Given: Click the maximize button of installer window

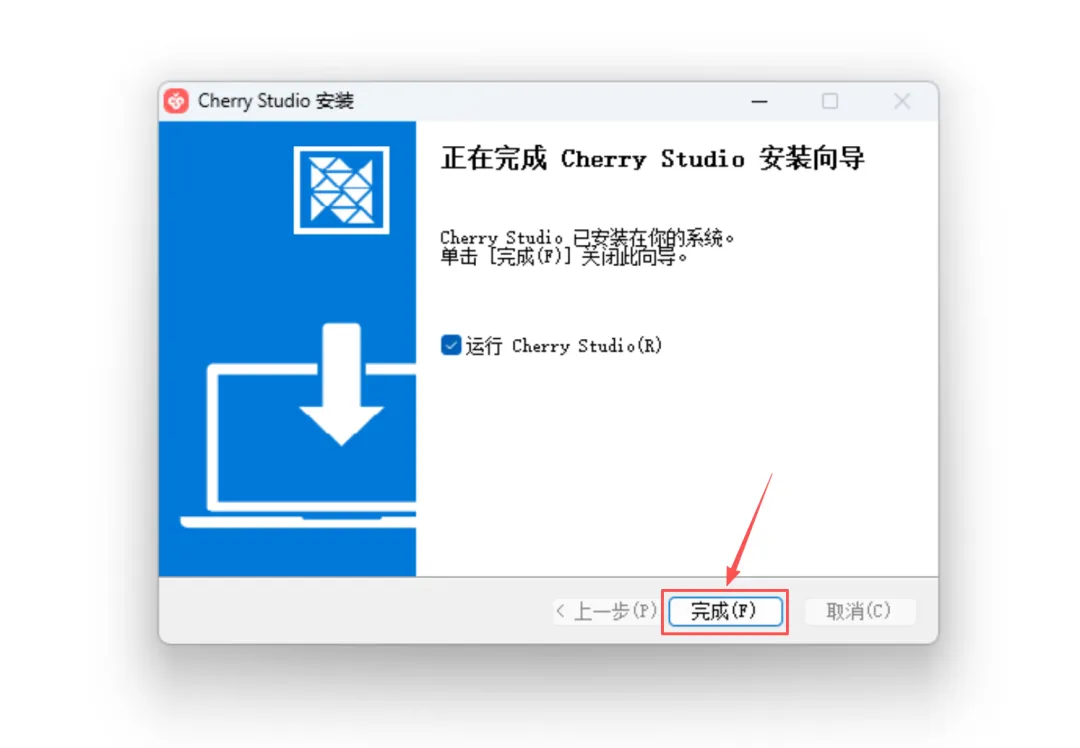Looking at the screenshot, I should tap(830, 101).
